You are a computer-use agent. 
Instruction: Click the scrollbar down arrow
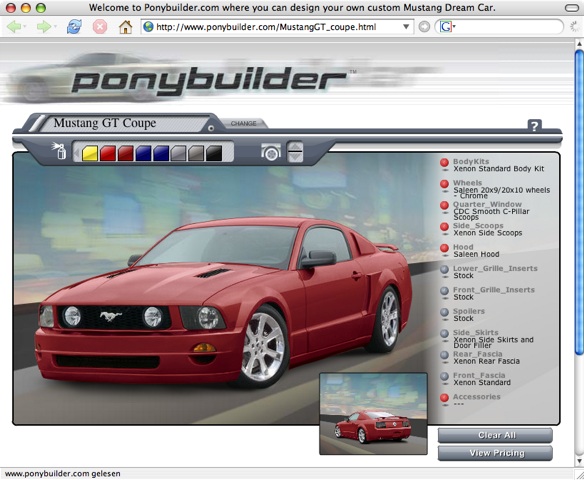click(x=579, y=462)
